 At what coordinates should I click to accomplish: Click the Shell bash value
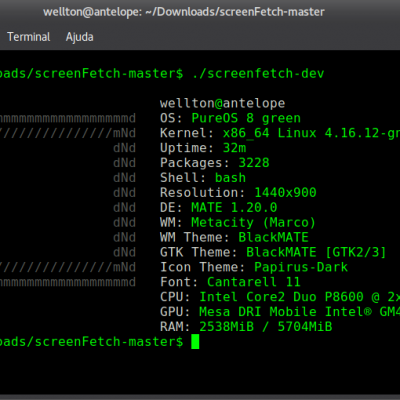(x=230, y=178)
